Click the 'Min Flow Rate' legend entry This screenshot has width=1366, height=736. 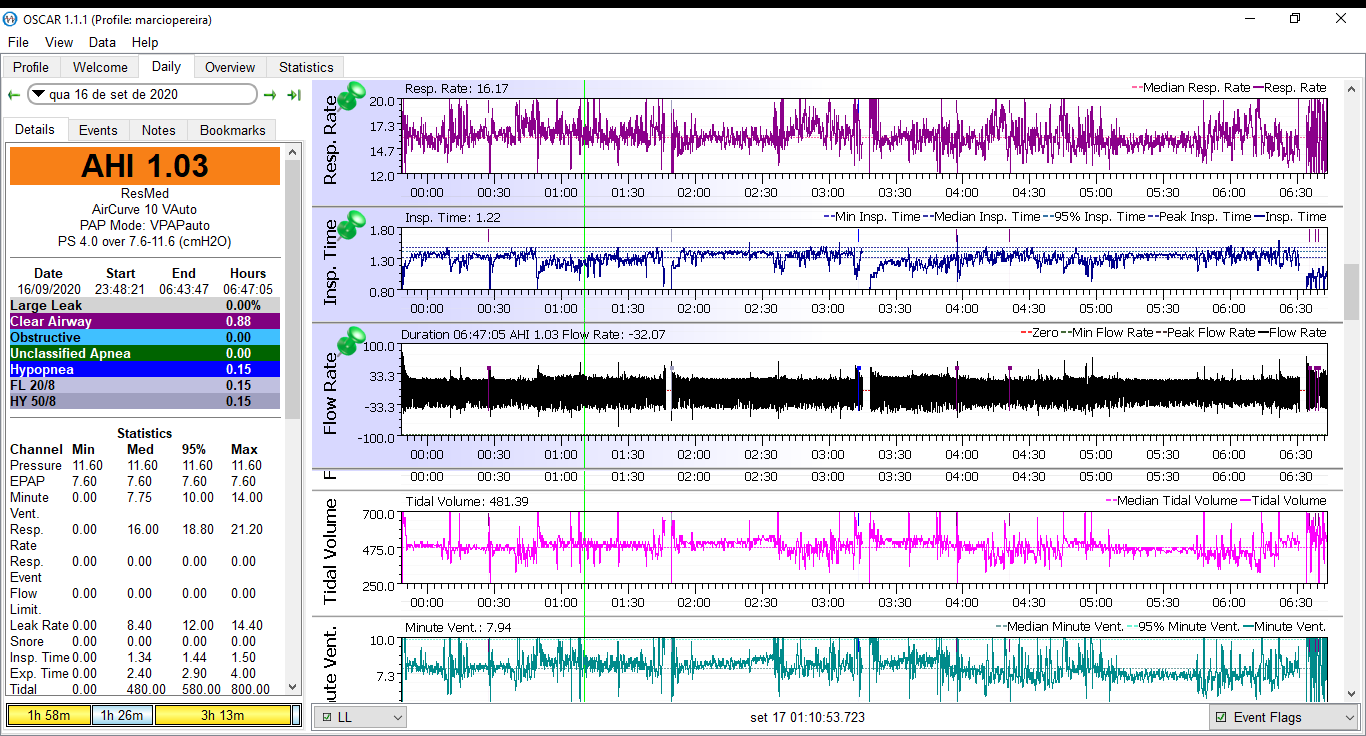point(1109,332)
